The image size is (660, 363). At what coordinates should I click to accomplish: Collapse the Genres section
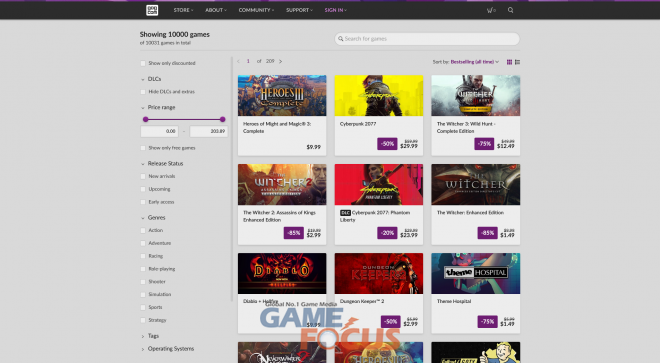pyautogui.click(x=153, y=218)
